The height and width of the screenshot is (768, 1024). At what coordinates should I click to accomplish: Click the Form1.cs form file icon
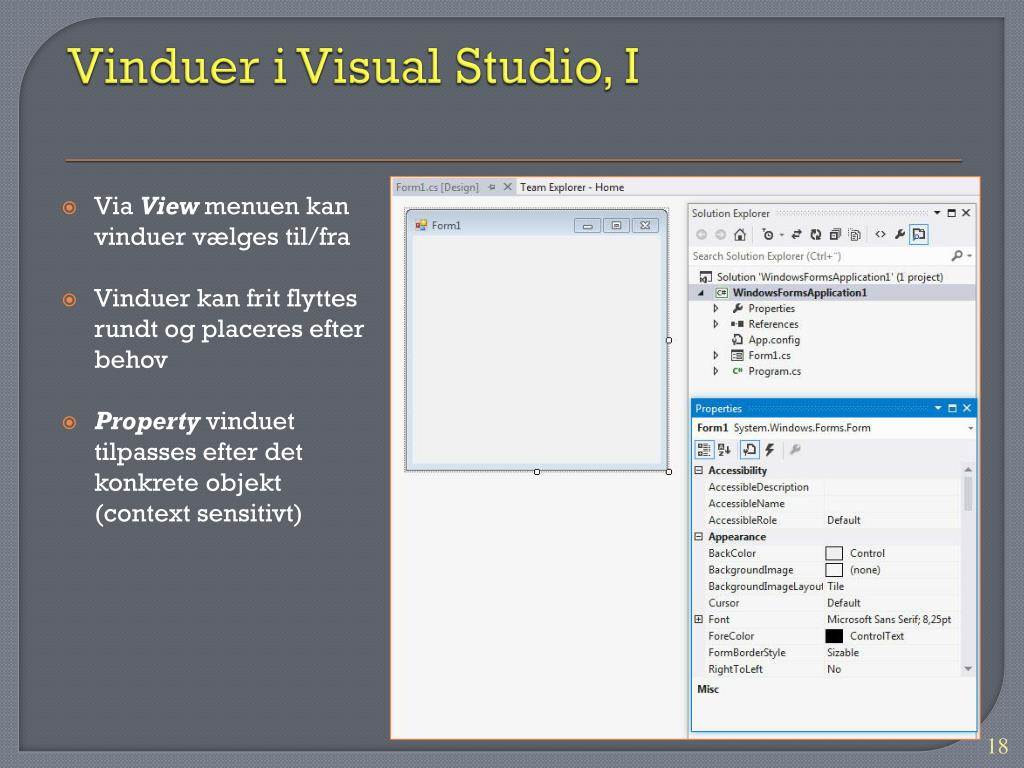737,355
